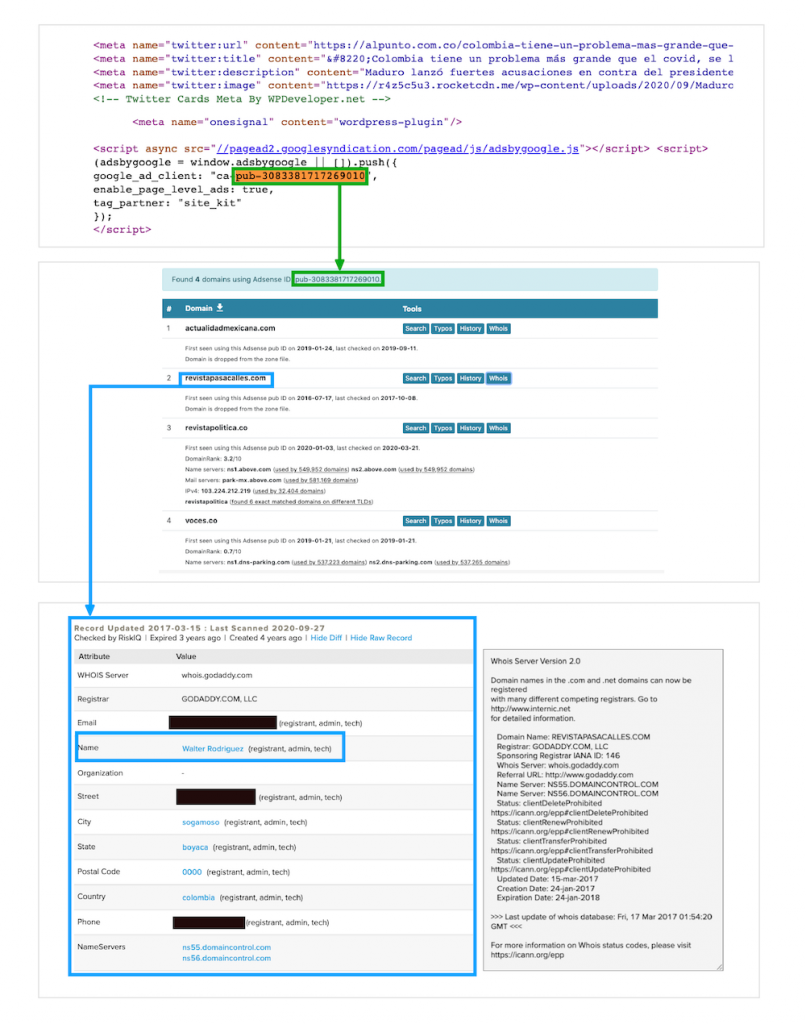Viewport: 806px width, 1024px height.
Task: Open the Walter Rodriguez name link
Action: 212,749
